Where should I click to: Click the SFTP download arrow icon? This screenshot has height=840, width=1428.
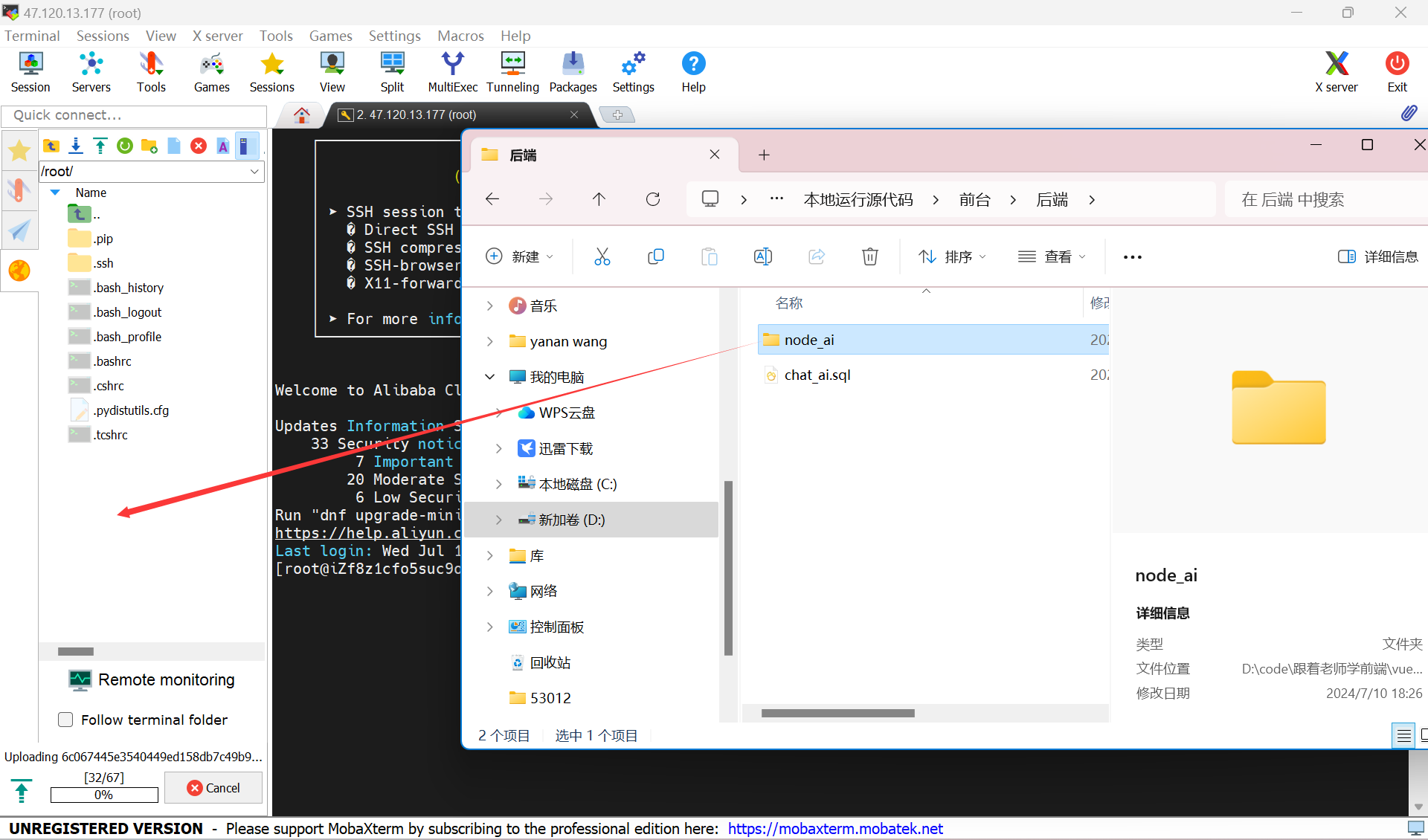pyautogui.click(x=76, y=146)
